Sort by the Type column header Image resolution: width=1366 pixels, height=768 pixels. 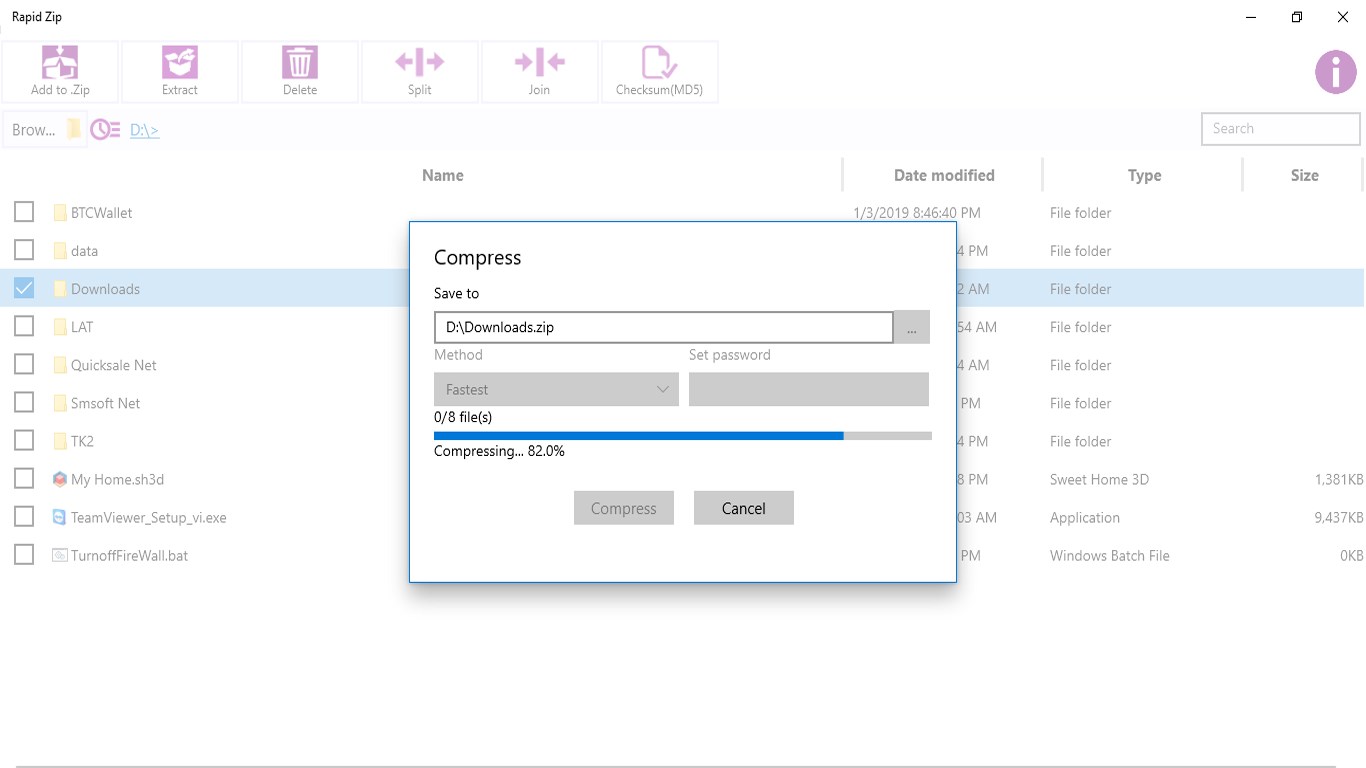point(1144,175)
